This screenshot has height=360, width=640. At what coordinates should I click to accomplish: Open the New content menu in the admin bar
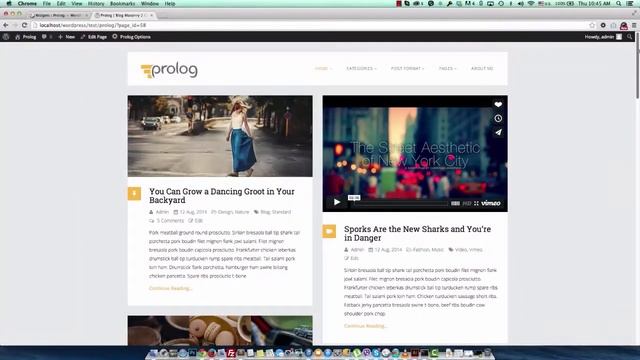pyautogui.click(x=66, y=37)
